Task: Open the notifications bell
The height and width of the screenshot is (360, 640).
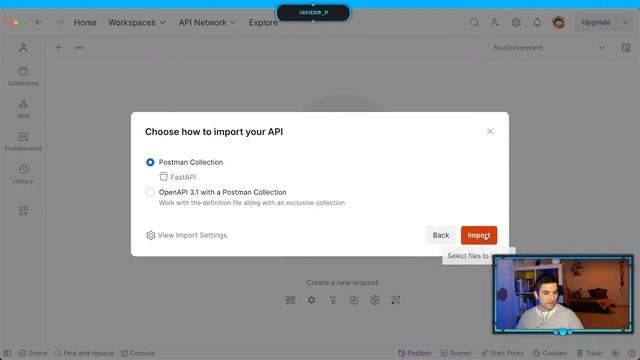Action: coord(537,22)
